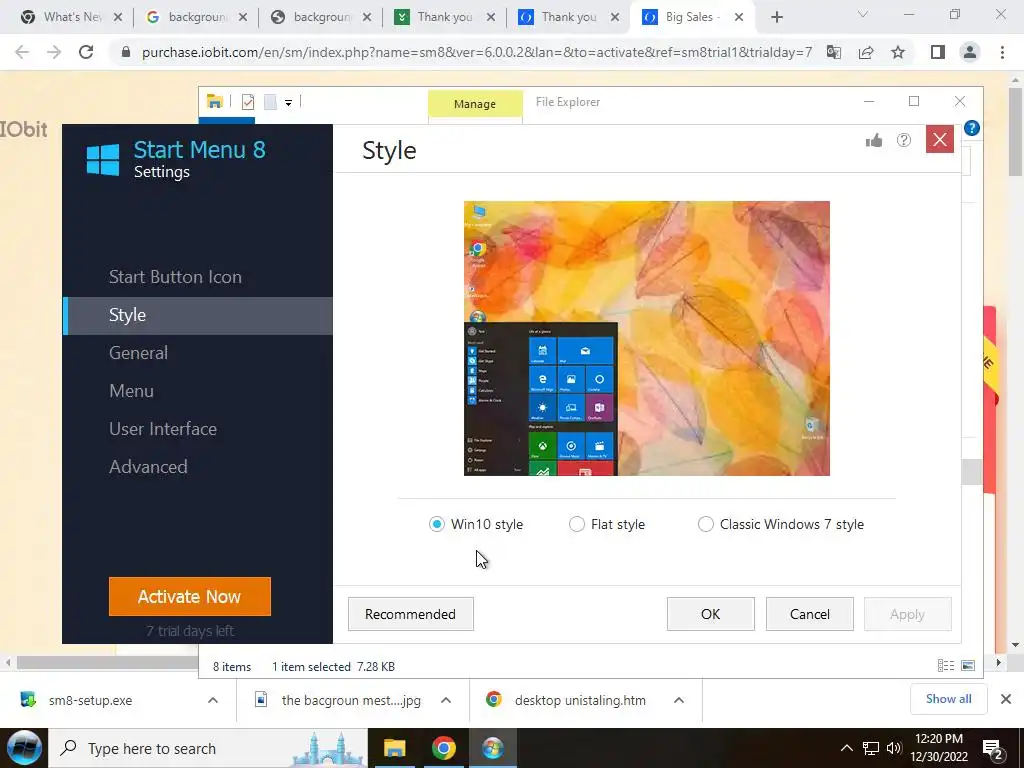The image size is (1024, 768).
Task: Open the Chrome three-dot menu
Action: (1002, 52)
